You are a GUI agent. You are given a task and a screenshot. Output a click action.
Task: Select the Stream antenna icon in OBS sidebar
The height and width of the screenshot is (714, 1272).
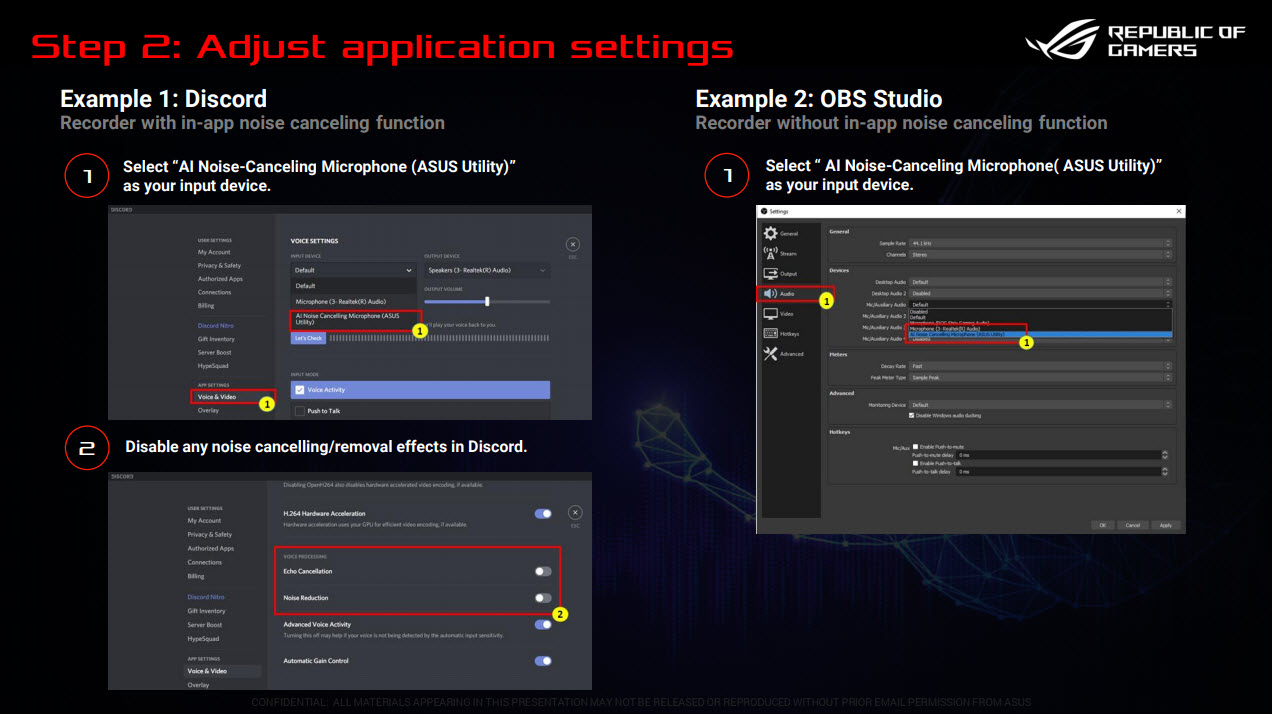(x=769, y=253)
